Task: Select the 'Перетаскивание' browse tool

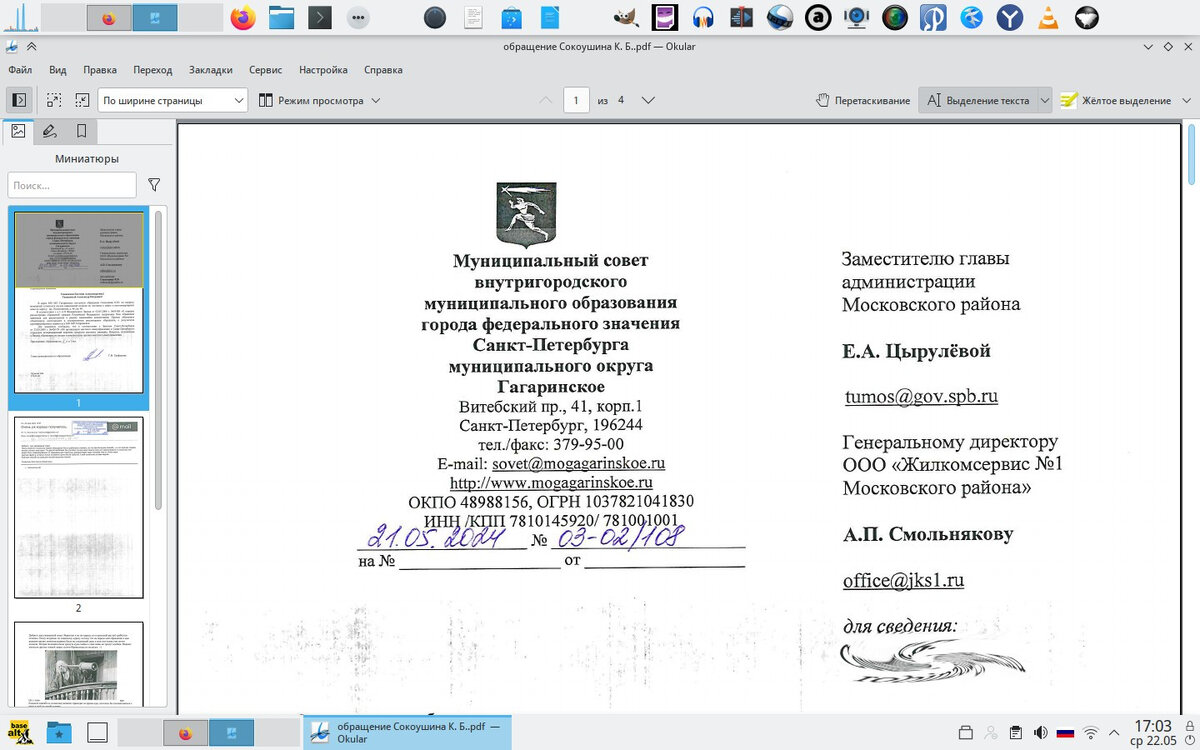Action: (x=863, y=100)
